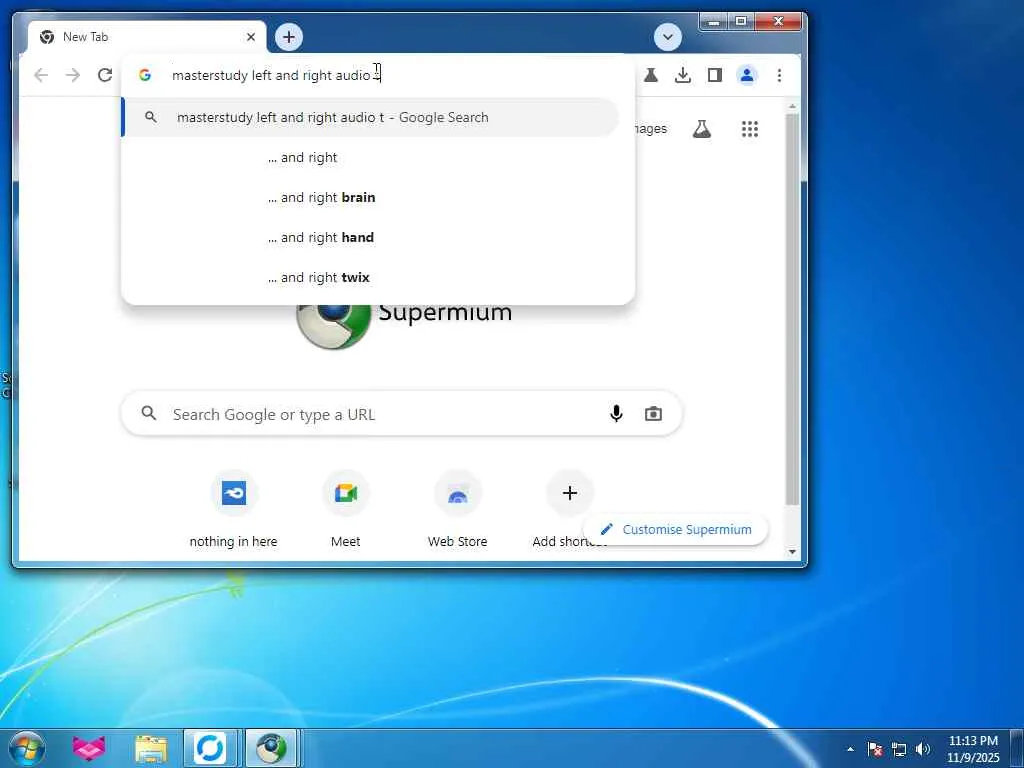
Task: Open the volume speaker tray icon
Action: coord(923,749)
